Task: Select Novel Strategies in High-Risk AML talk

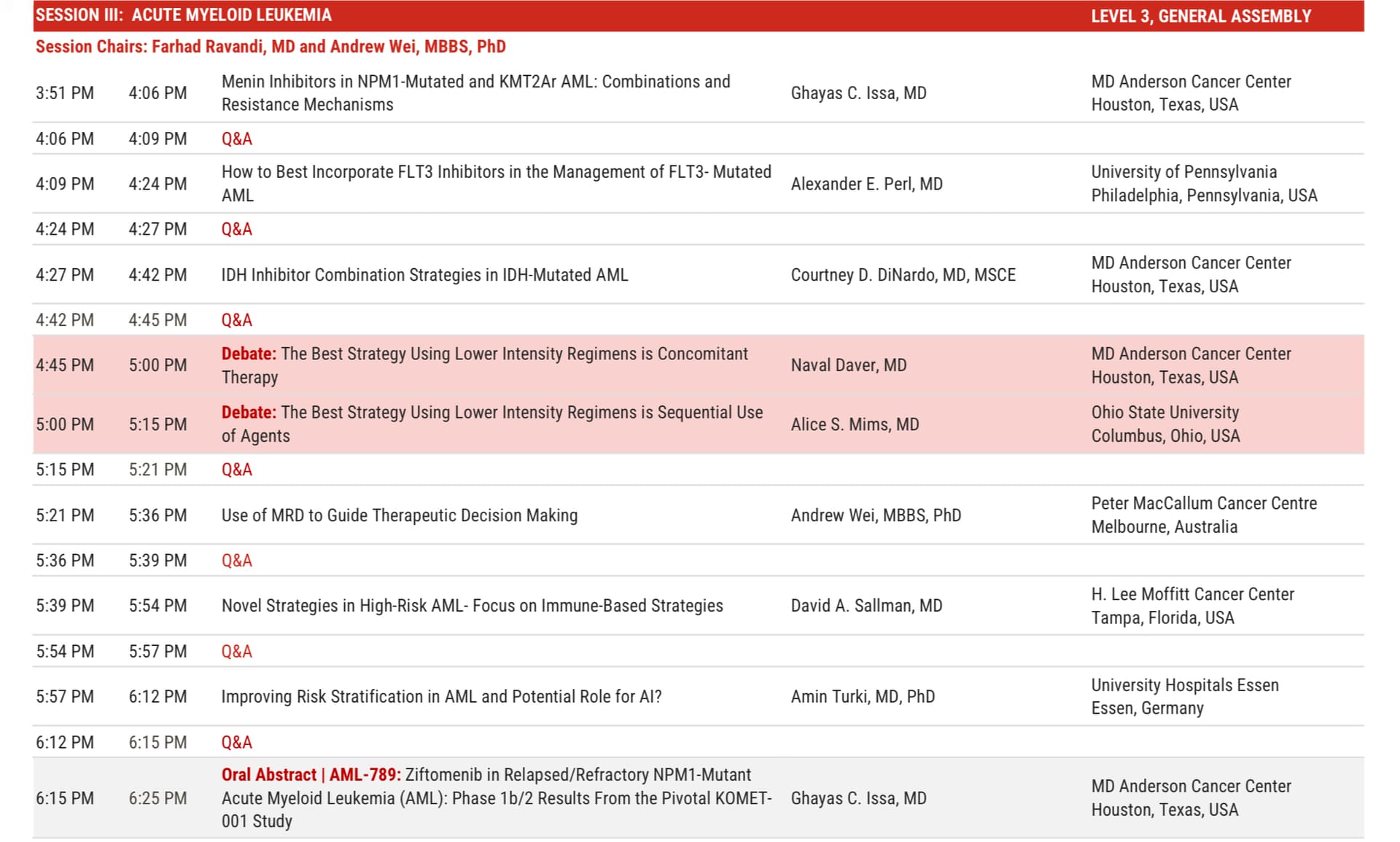Action: point(472,606)
